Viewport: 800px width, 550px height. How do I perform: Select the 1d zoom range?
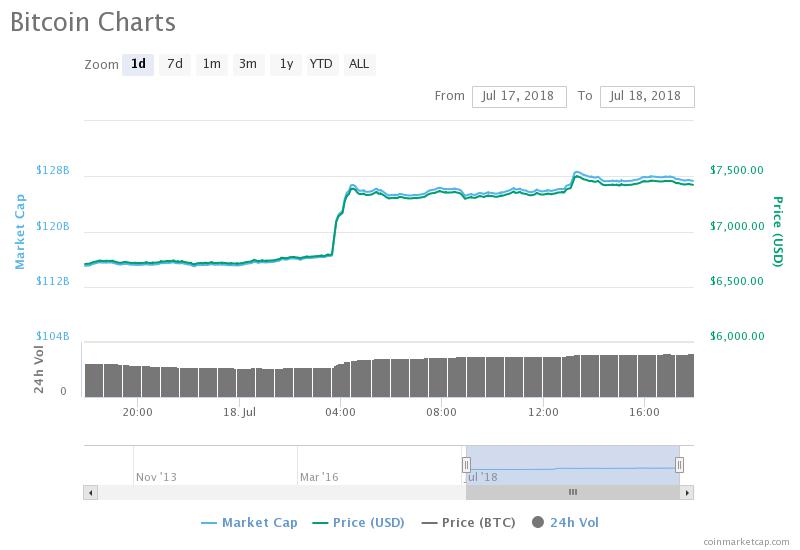(x=138, y=64)
